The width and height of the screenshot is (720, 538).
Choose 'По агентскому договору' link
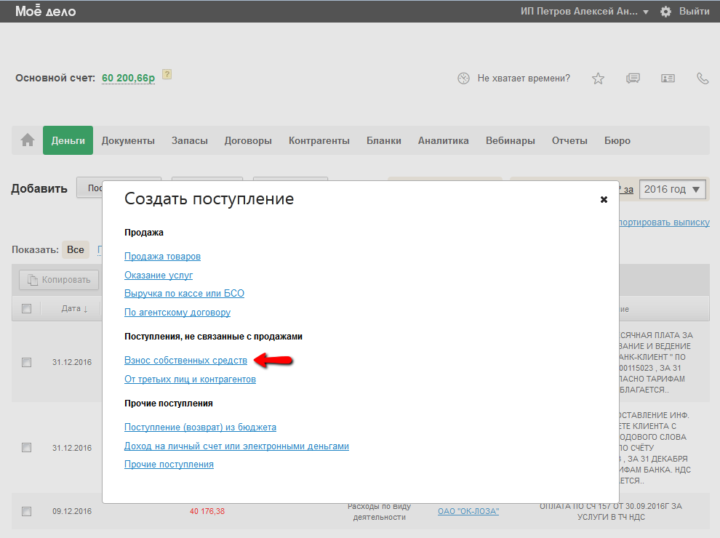[177, 312]
